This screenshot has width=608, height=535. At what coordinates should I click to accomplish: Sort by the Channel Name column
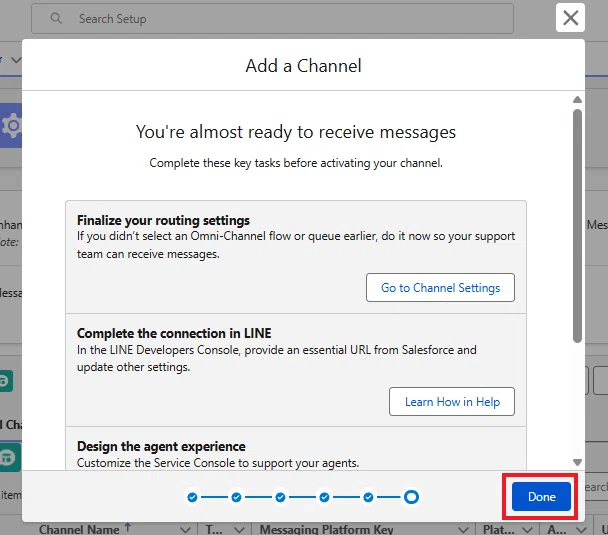click(79, 529)
